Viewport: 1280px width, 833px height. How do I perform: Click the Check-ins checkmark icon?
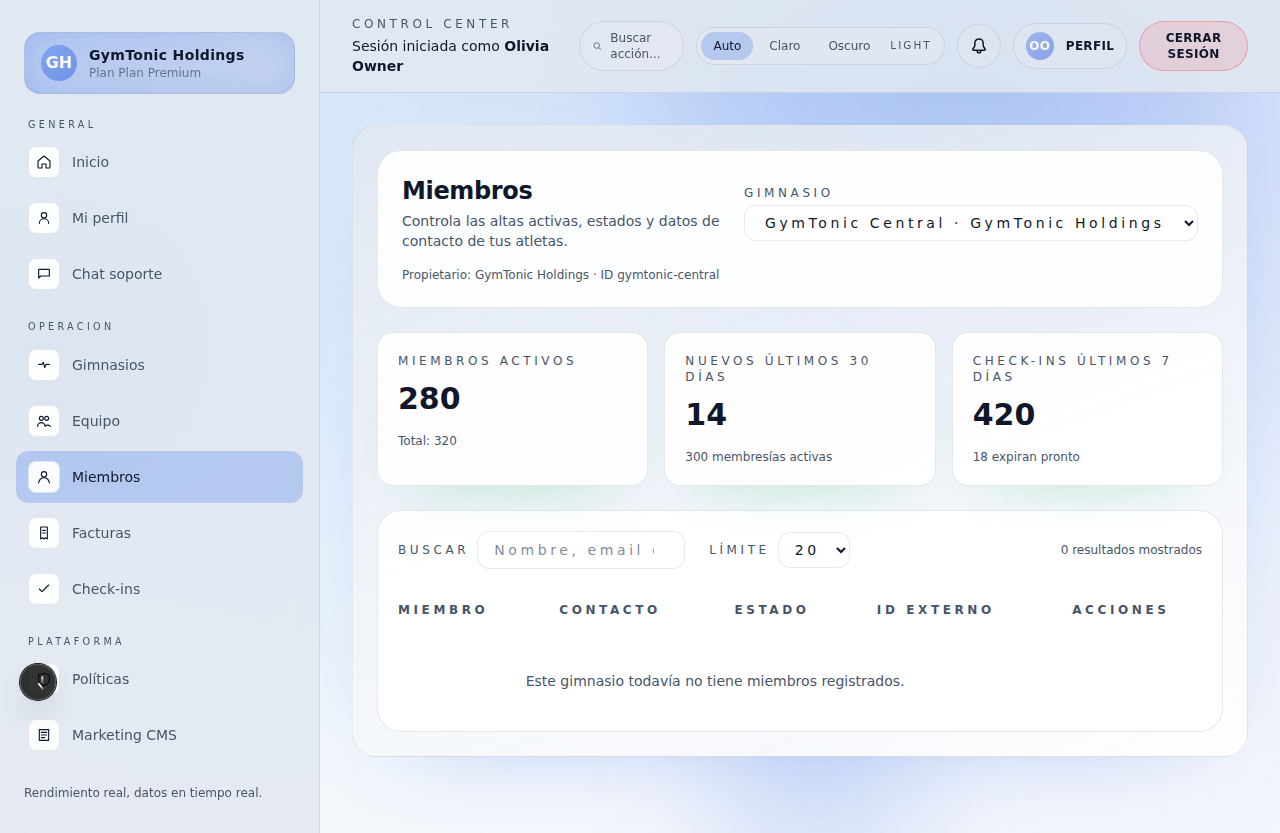[x=44, y=589]
